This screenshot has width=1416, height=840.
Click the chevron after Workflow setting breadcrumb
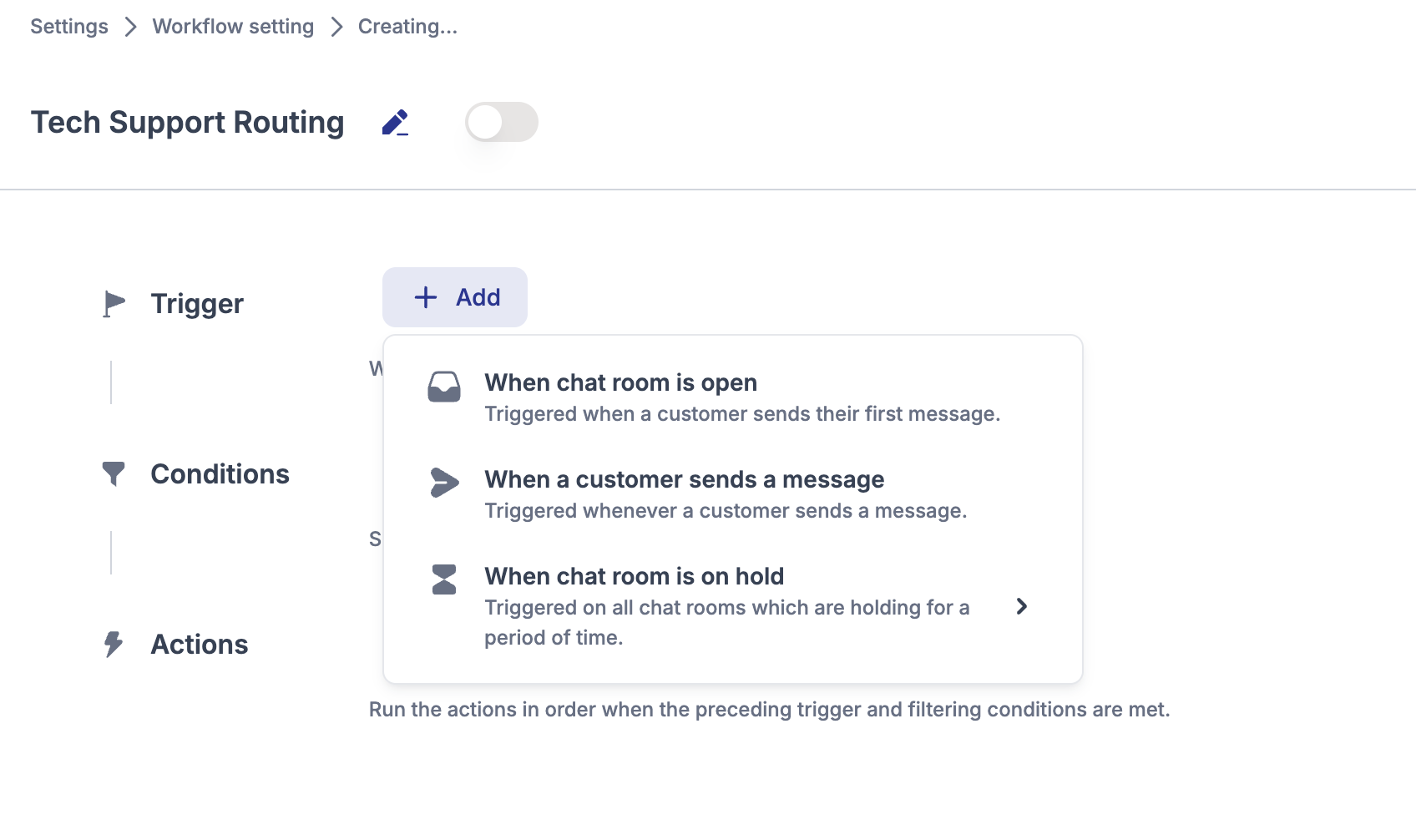point(336,27)
